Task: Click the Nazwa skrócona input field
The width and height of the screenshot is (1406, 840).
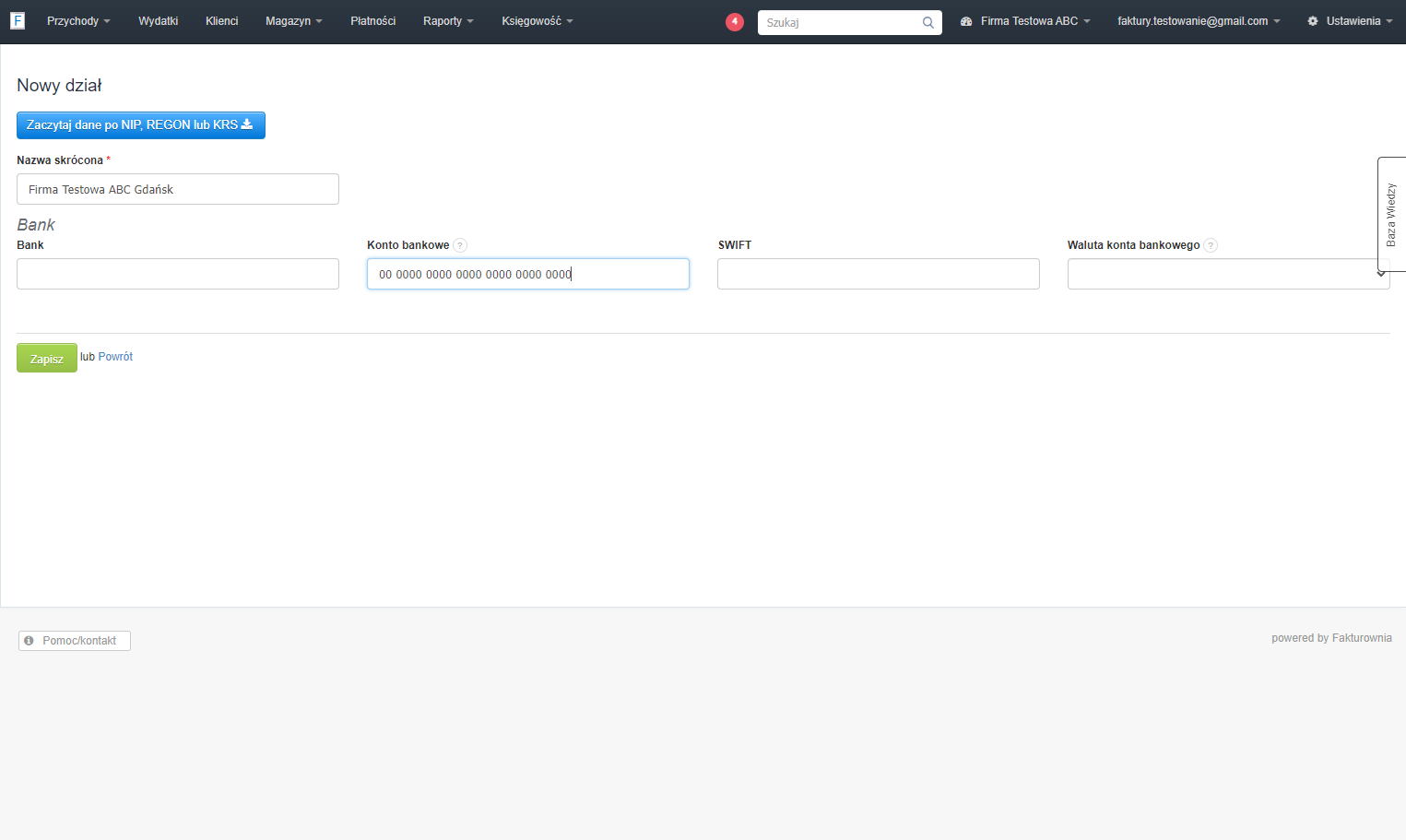Action: [178, 189]
